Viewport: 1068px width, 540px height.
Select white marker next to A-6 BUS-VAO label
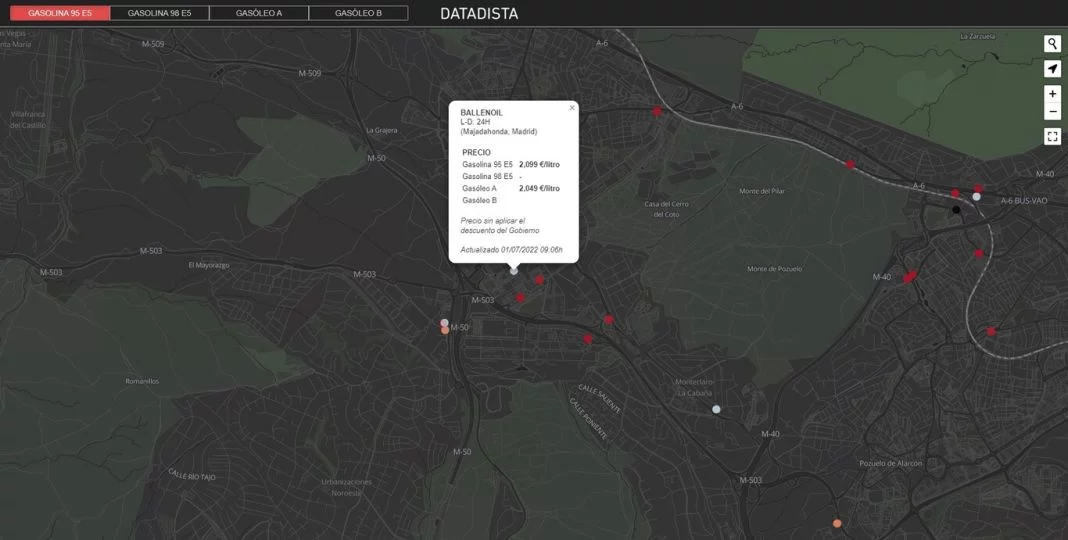pos(976,197)
